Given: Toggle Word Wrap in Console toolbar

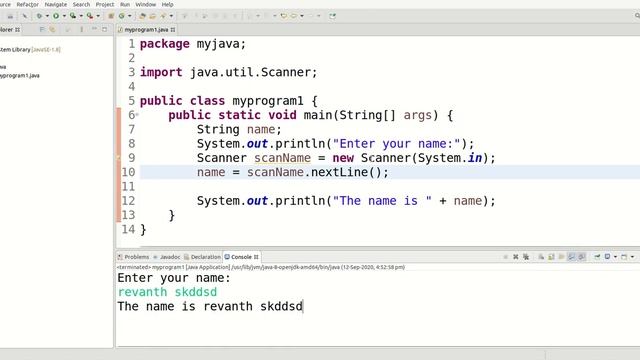Looking at the screenshot, I should (562, 257).
